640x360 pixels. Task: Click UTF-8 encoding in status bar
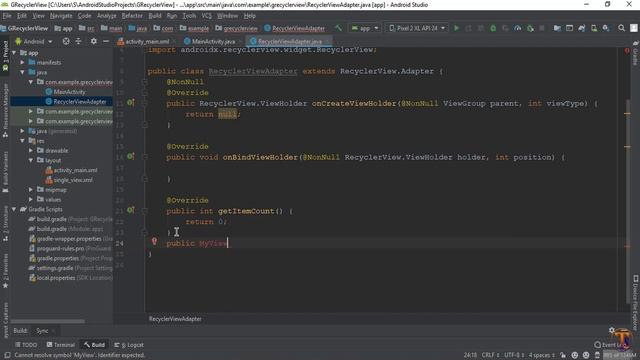(514, 356)
